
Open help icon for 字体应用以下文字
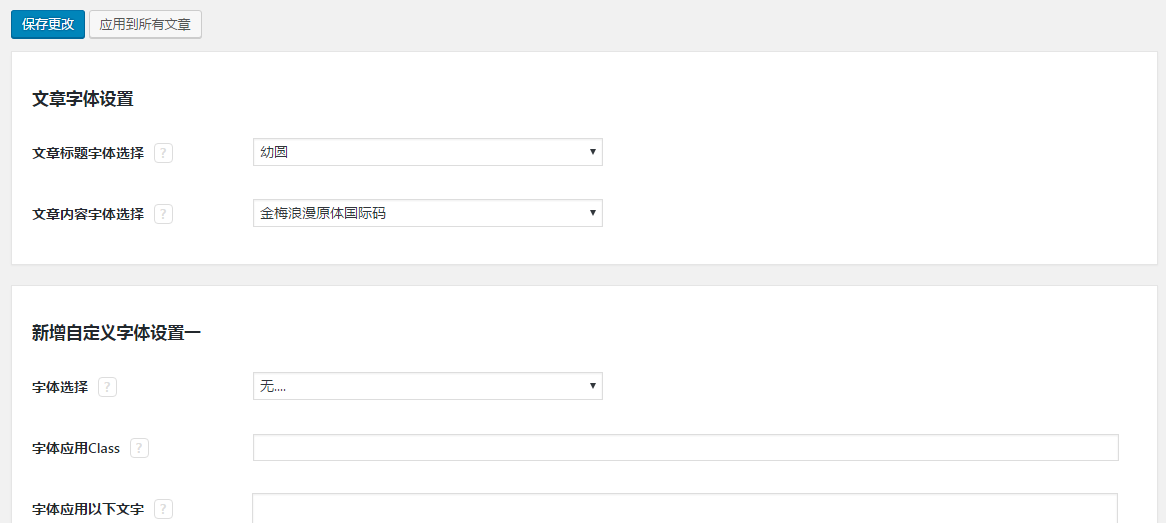coord(164,509)
